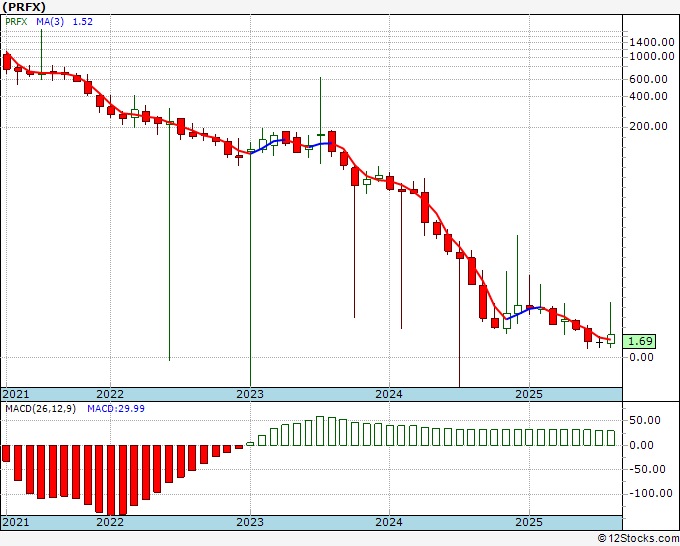Click the first red candlestick of 2021

(7, 62)
